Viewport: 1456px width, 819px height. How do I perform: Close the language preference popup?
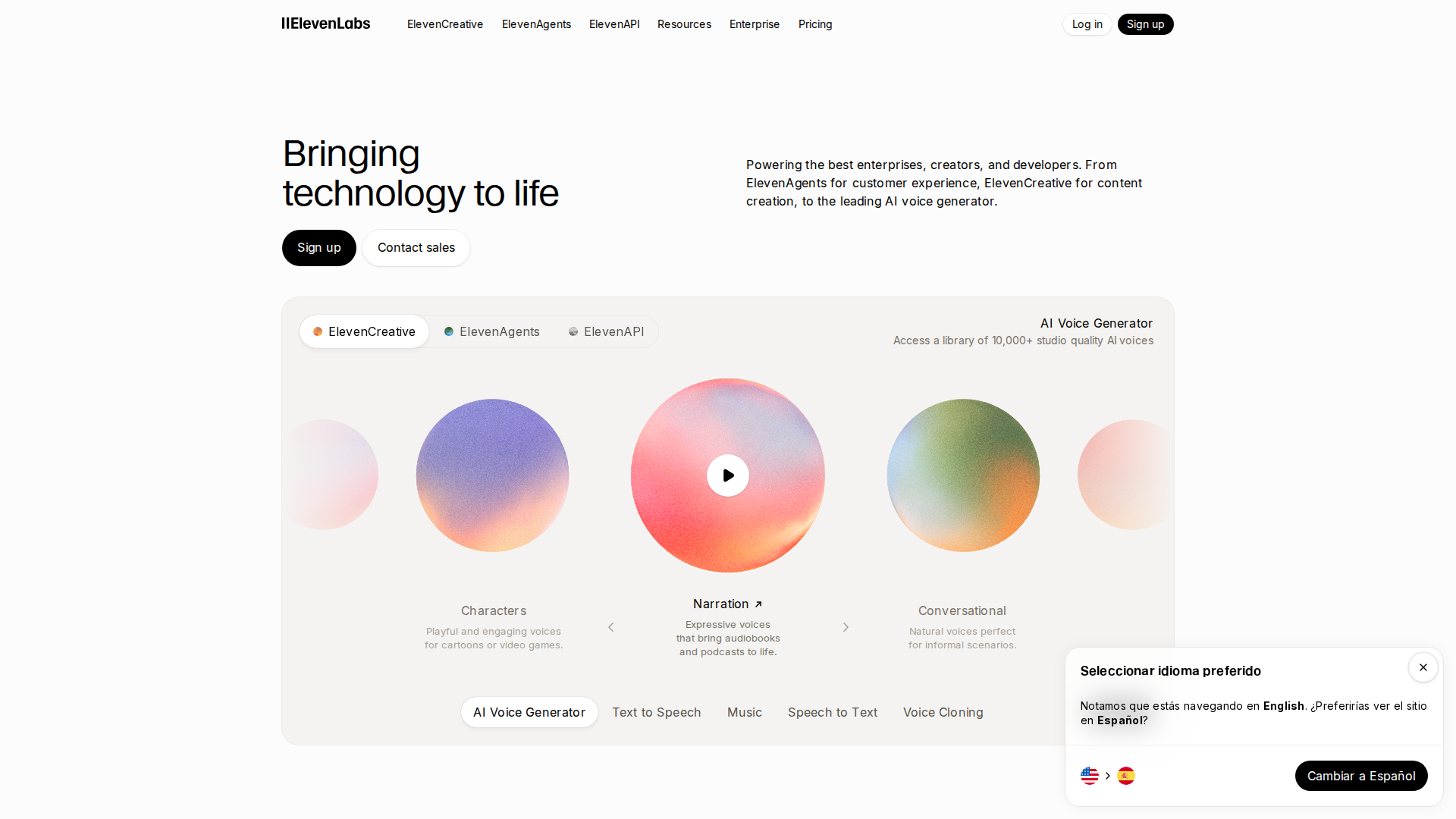tap(1423, 667)
